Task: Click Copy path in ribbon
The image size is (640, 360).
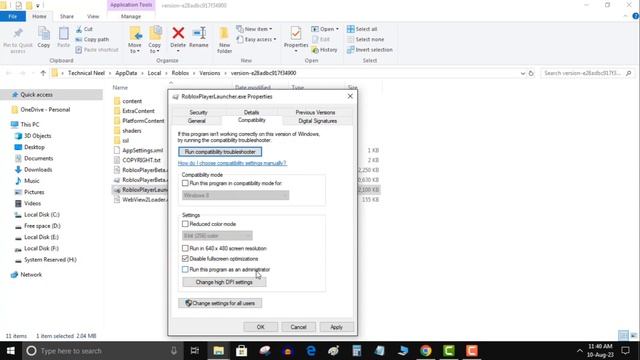Action: click(92, 40)
